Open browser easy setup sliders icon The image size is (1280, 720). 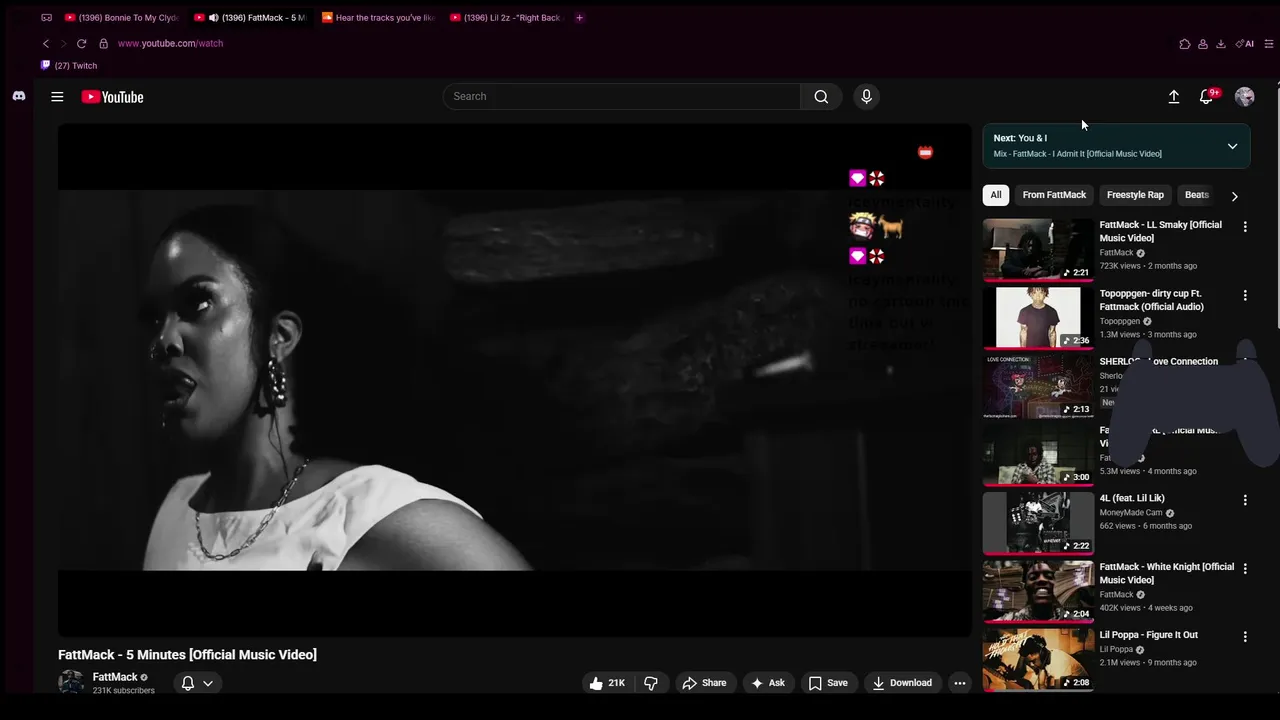[1269, 44]
